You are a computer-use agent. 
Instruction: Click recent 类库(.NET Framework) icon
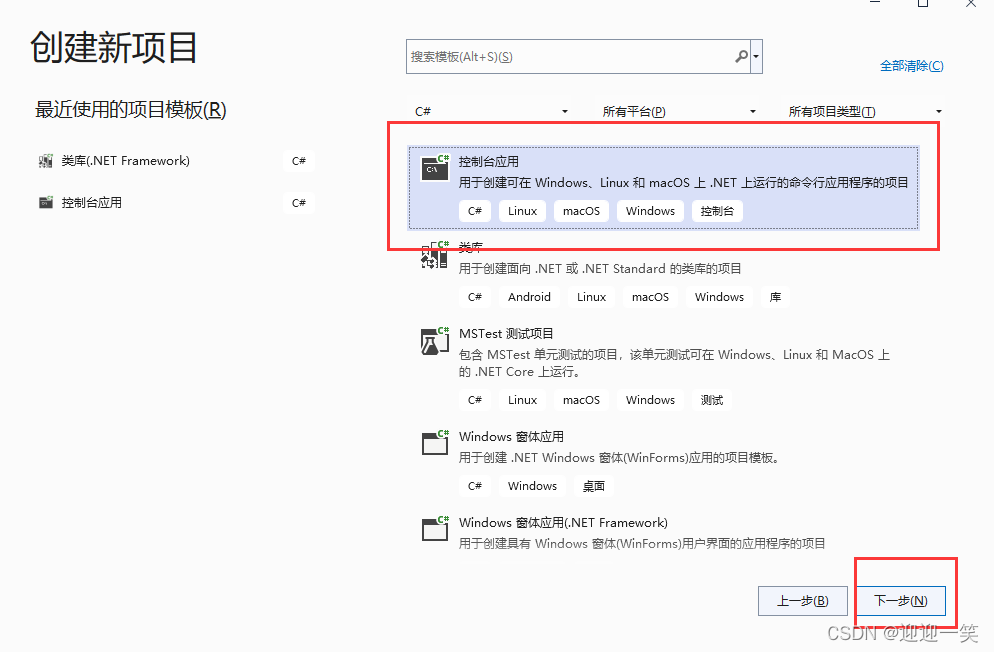click(46, 161)
